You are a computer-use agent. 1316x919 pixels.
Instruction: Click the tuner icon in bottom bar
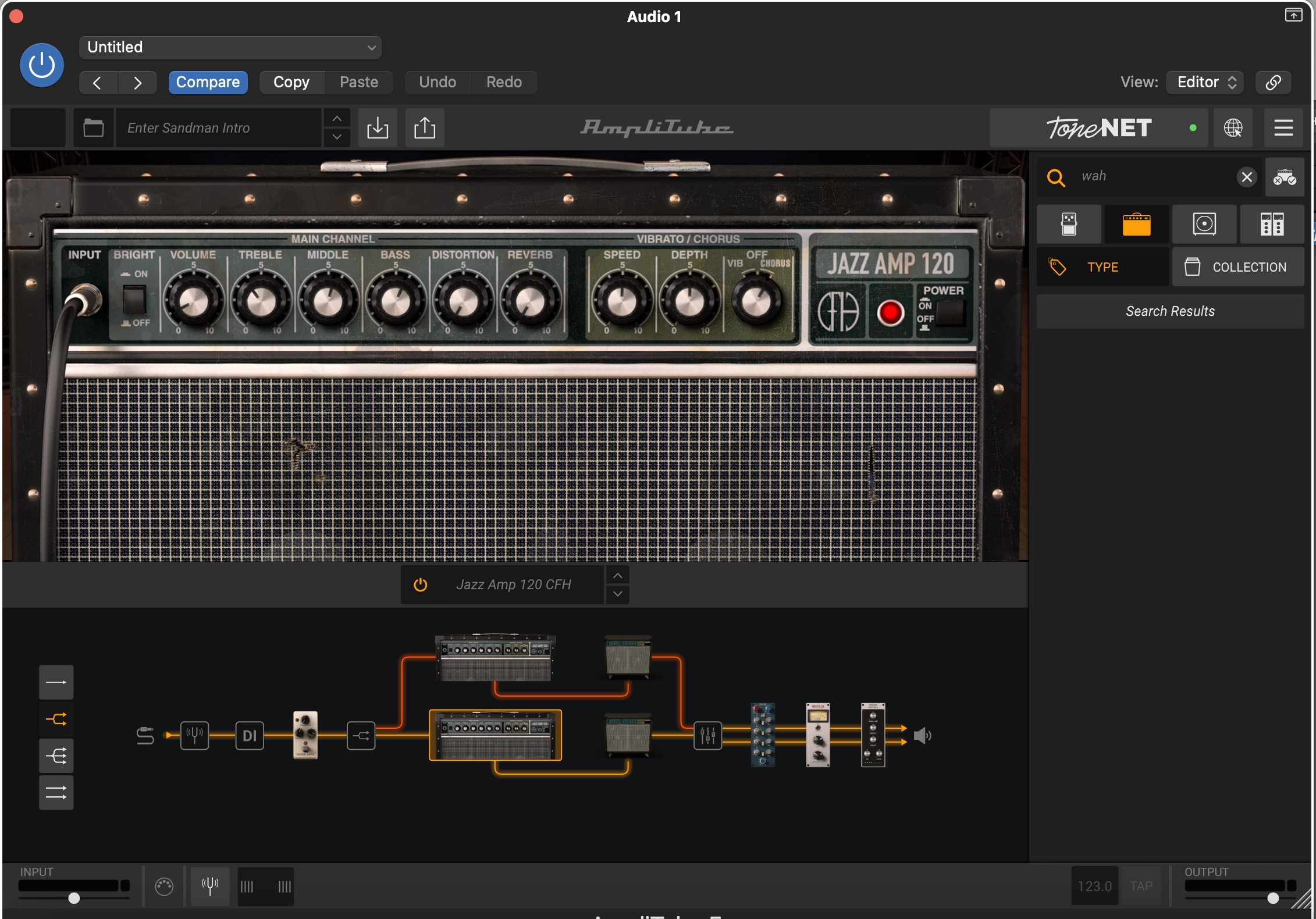click(210, 886)
